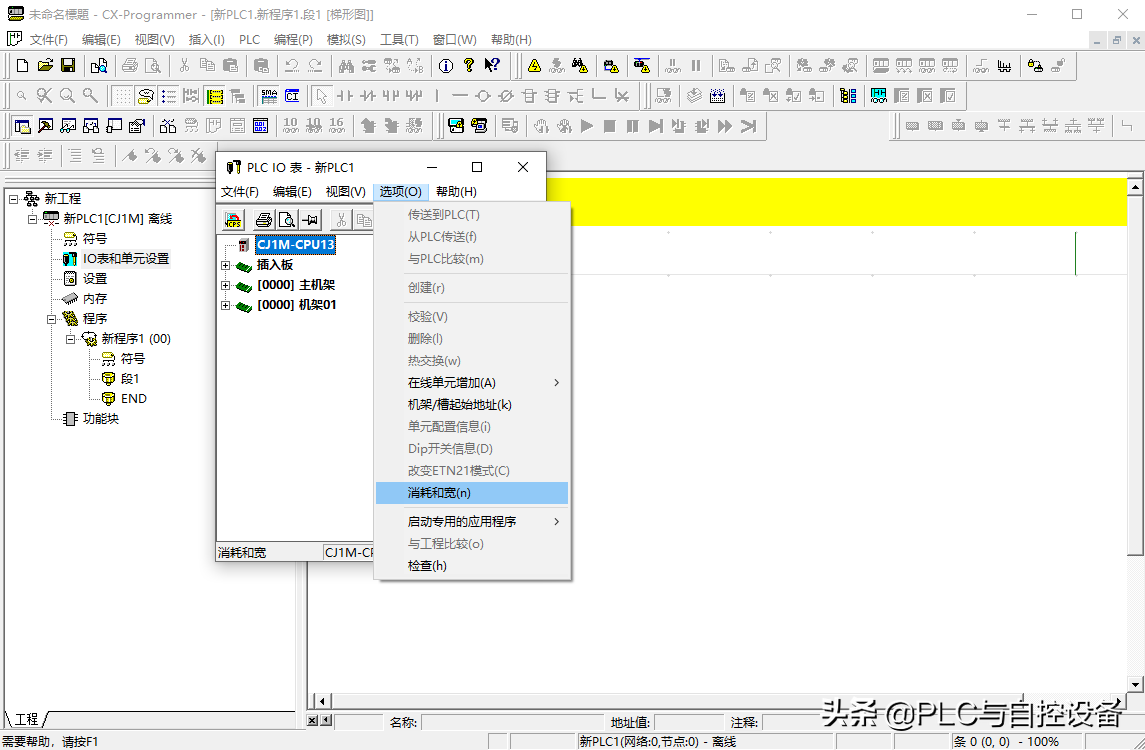
Task: Click the binoculars Find icon
Action: coord(346,66)
